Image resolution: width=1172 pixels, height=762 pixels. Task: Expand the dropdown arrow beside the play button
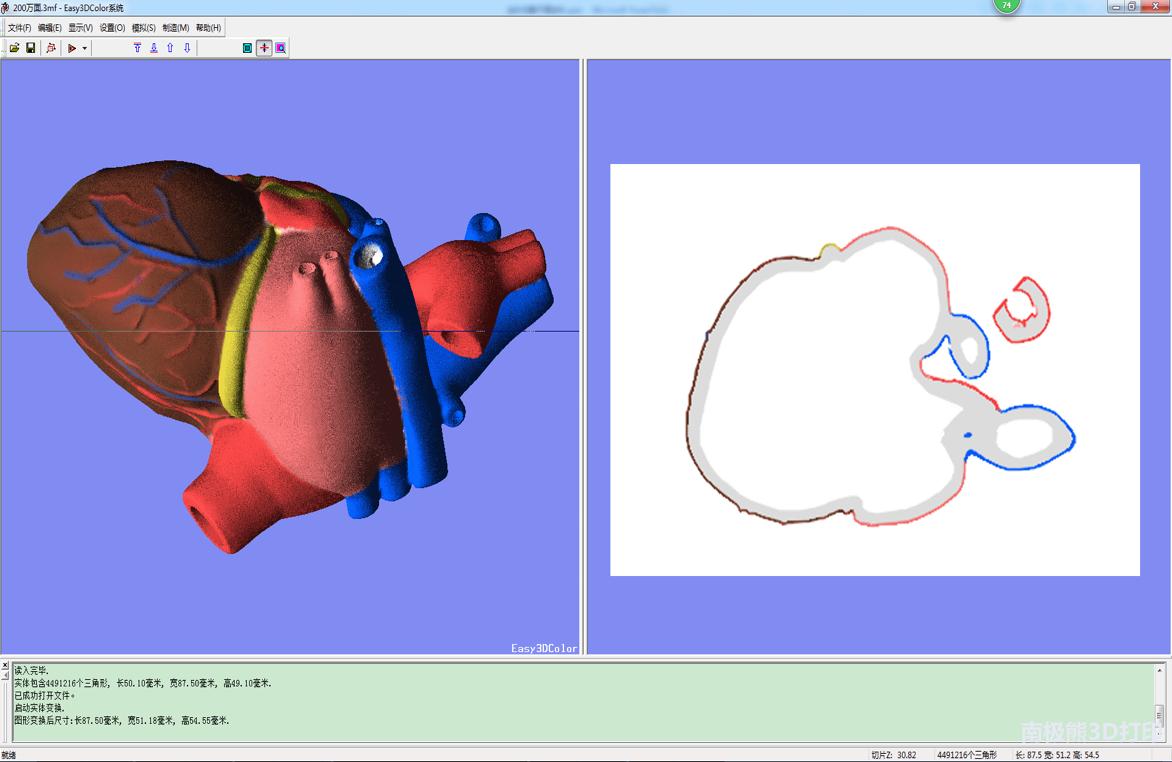click(x=85, y=47)
